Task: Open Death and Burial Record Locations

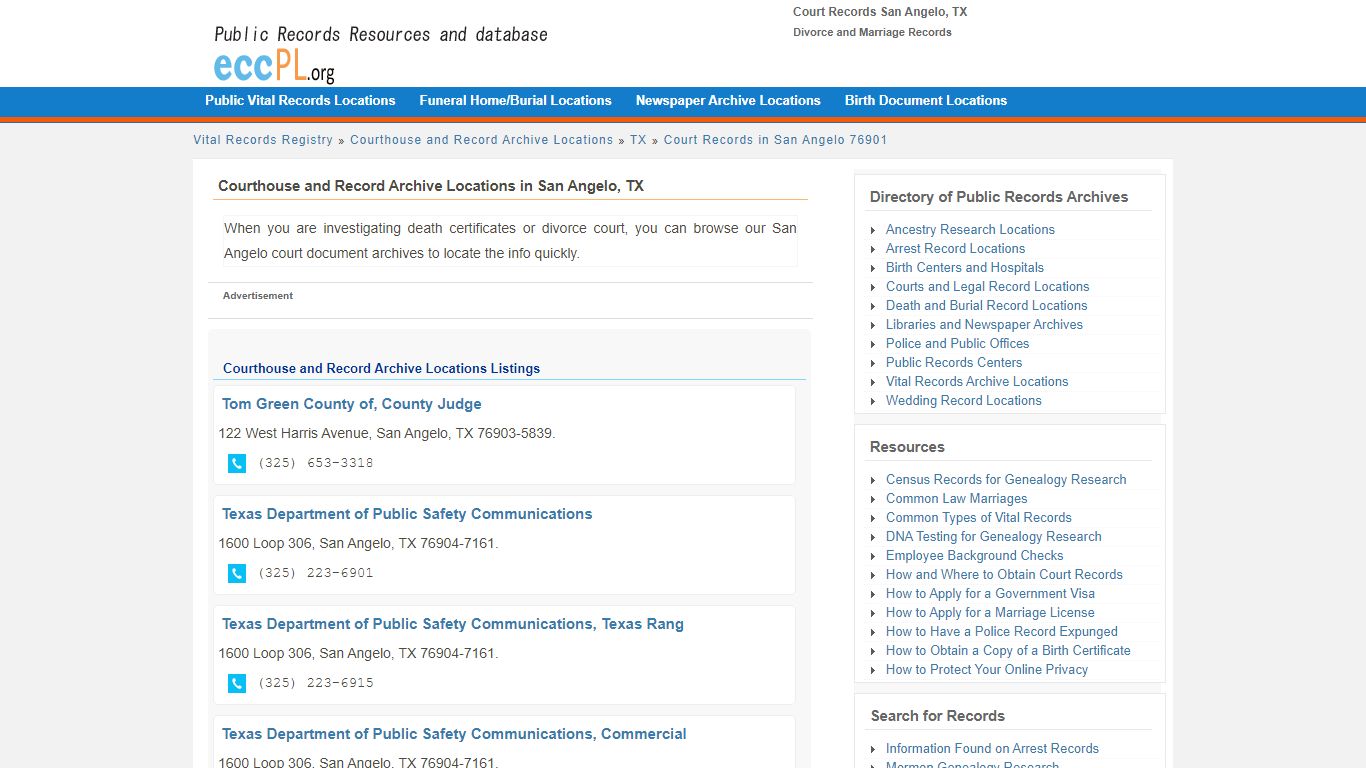Action: pyautogui.click(x=986, y=306)
